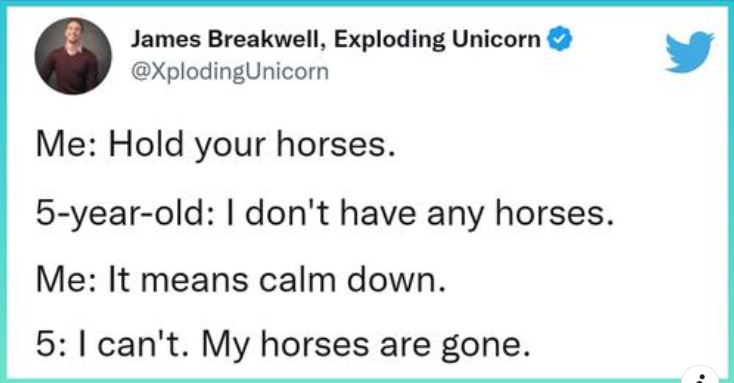
Task: Click the blue Twitter bird logo
Action: [690, 52]
